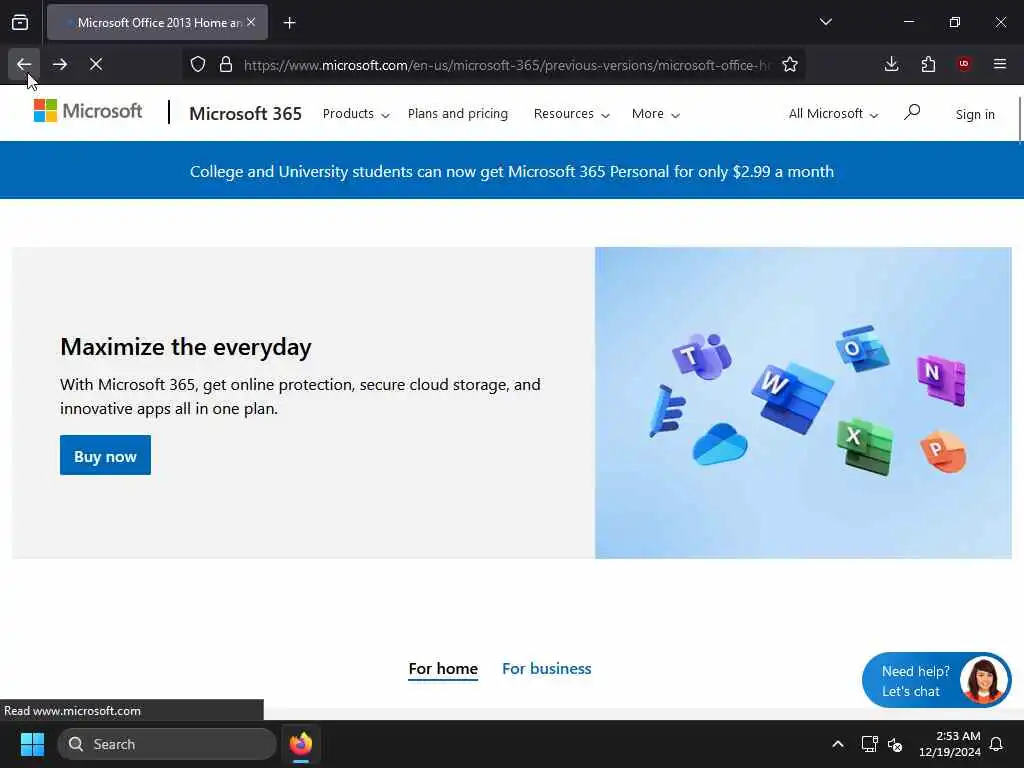The height and width of the screenshot is (768, 1024).
Task: Open the Downloads panel icon
Action: [x=891, y=64]
